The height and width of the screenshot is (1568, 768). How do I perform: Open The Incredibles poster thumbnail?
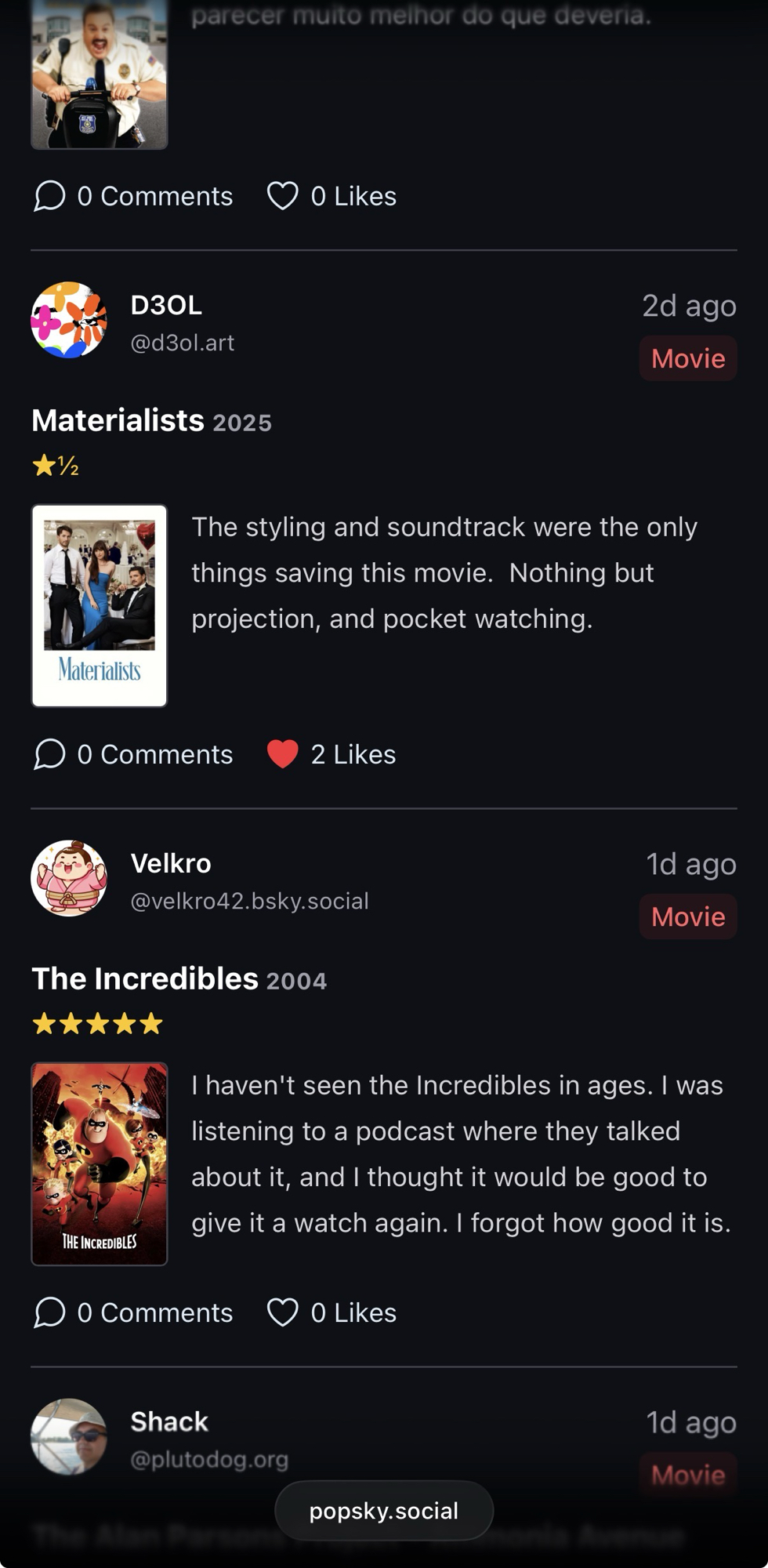100,1163
